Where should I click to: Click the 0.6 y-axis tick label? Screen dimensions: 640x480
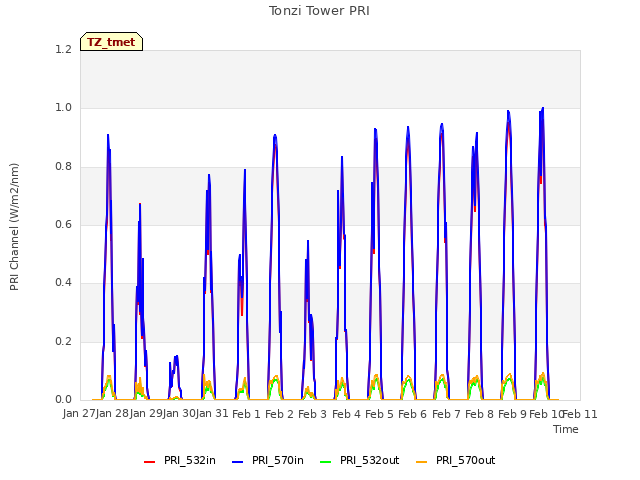click(x=64, y=224)
